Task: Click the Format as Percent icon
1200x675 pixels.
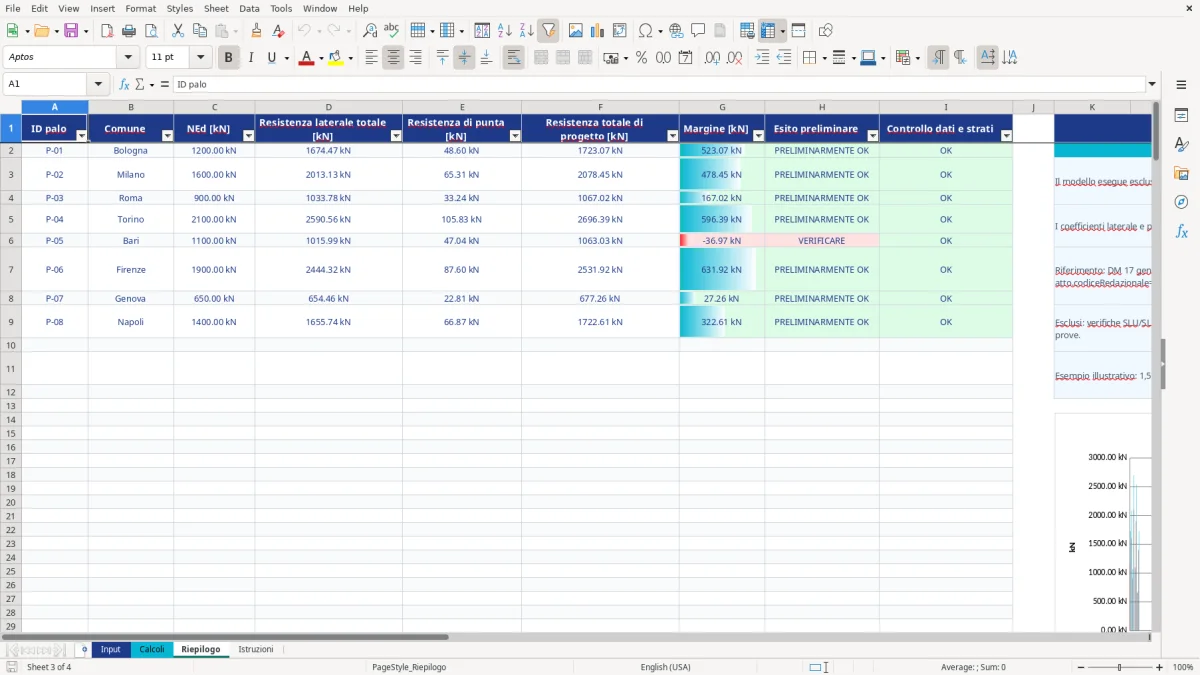Action: [x=641, y=58]
